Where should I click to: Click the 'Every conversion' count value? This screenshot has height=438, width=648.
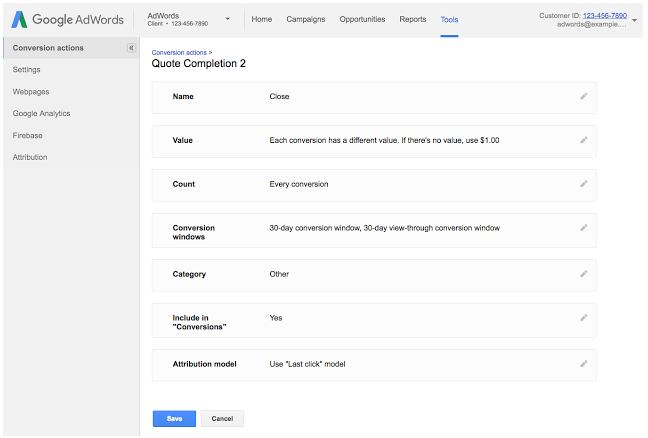(x=299, y=184)
